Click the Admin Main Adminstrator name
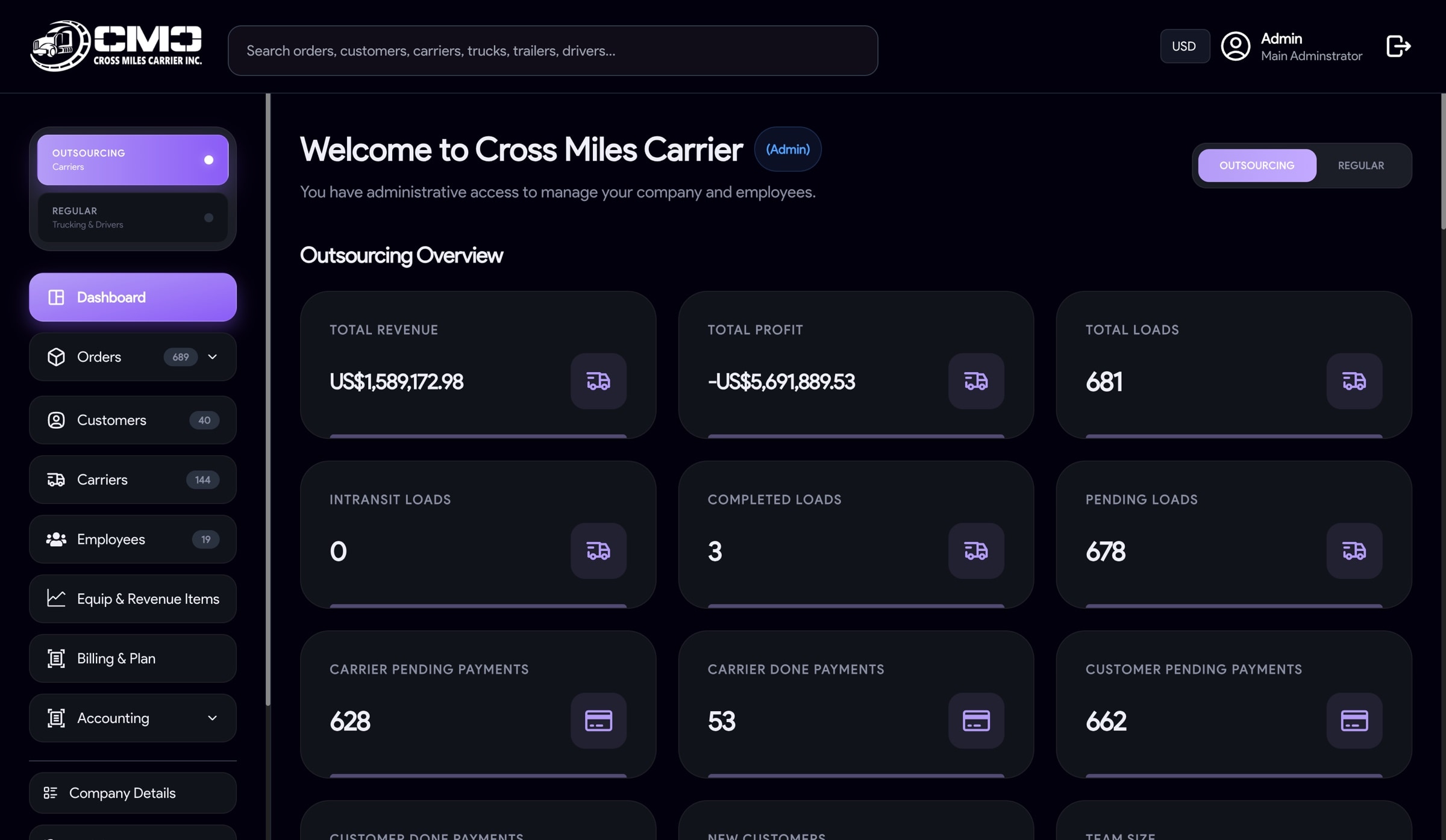The image size is (1446, 840). 1311,47
